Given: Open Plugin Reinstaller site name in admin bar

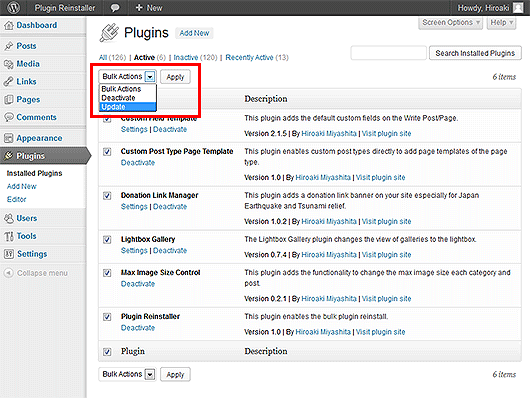Looking at the screenshot, I should [x=65, y=8].
